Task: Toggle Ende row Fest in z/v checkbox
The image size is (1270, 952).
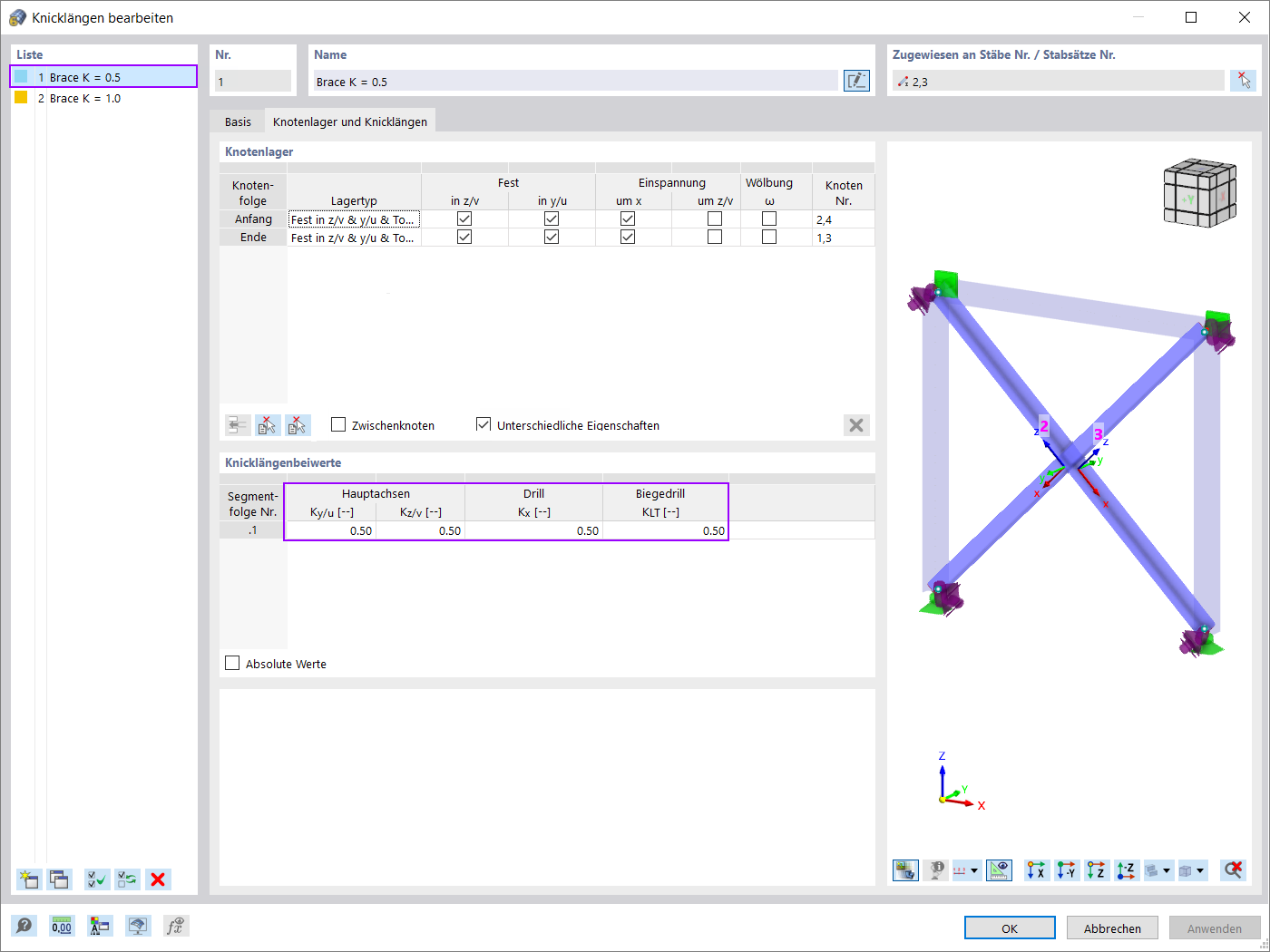Action: (x=464, y=237)
